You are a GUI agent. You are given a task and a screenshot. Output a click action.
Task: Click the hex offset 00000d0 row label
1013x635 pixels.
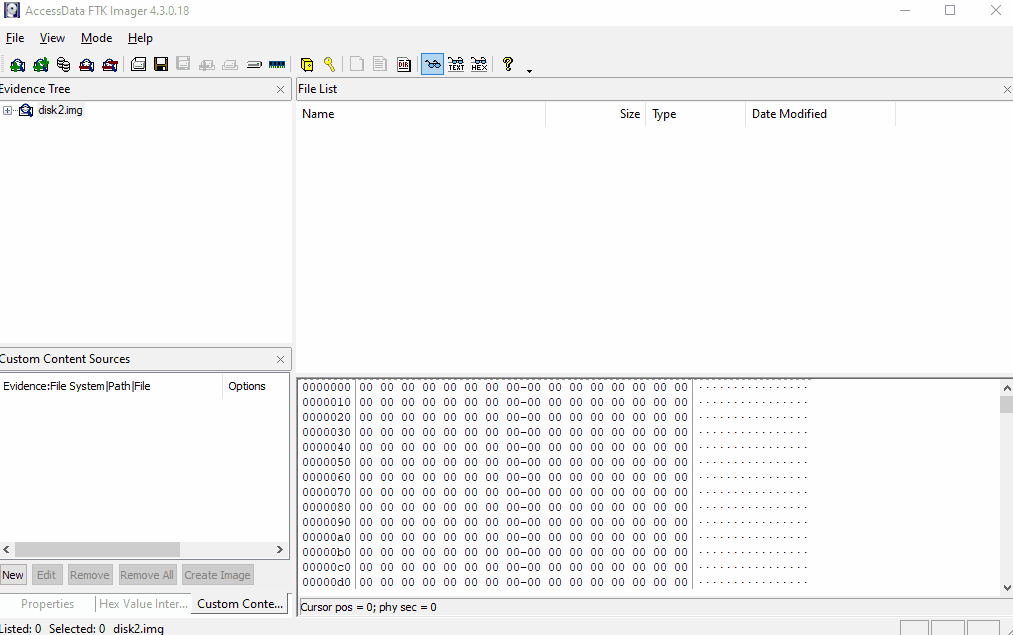pyautogui.click(x=326, y=582)
